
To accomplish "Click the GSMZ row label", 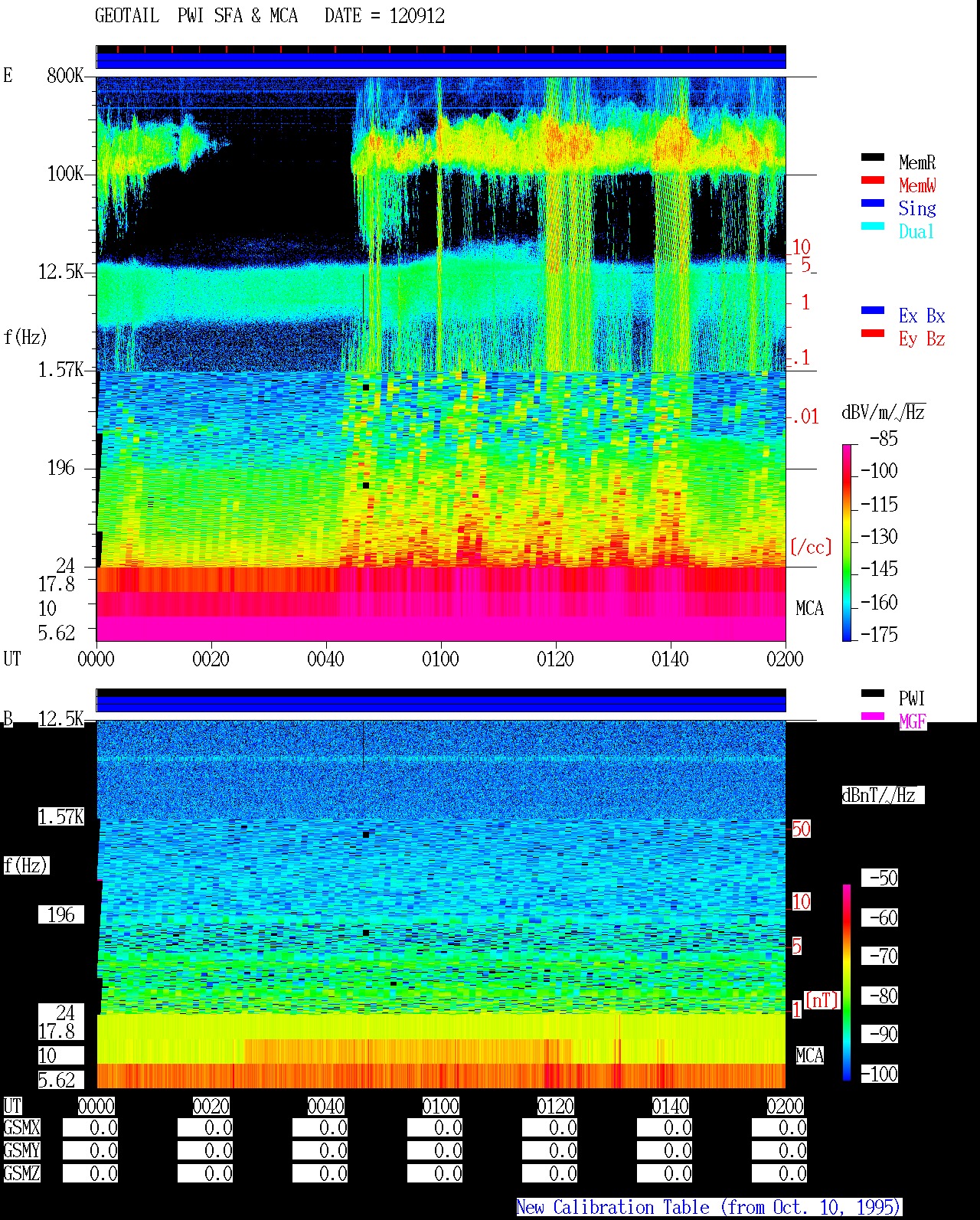I will tap(21, 1173).
